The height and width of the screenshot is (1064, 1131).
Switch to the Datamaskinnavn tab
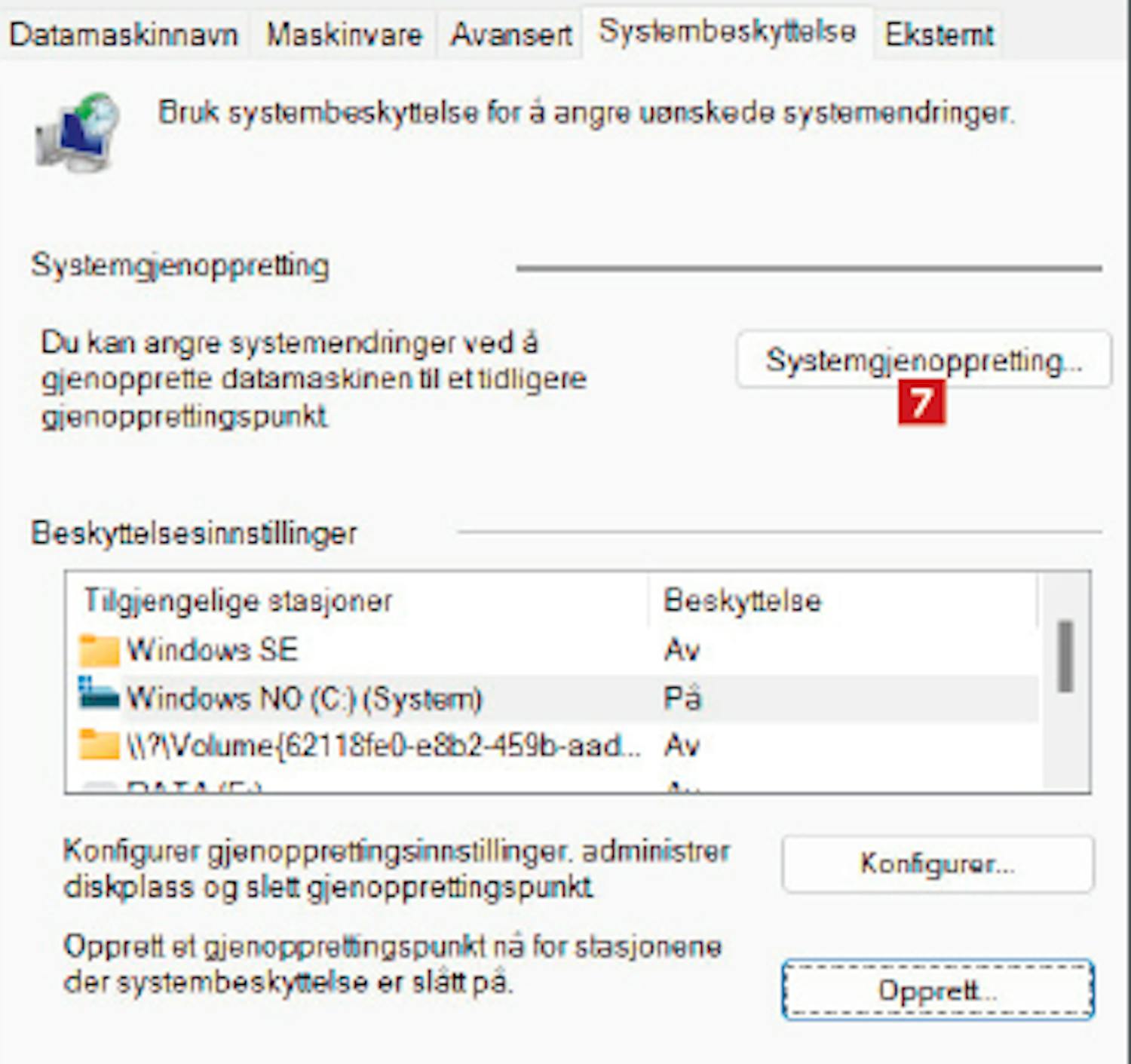[124, 35]
